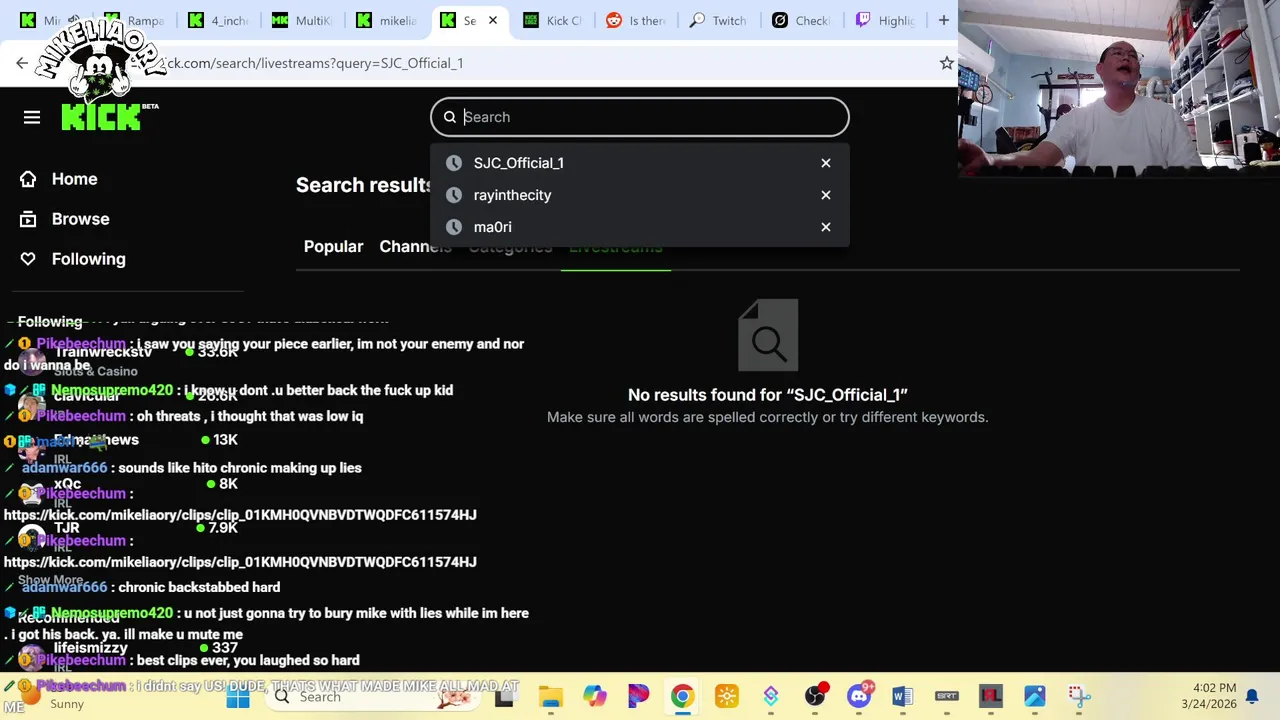Open Following in Kick sidebar
1280x720 pixels.
coord(88,259)
